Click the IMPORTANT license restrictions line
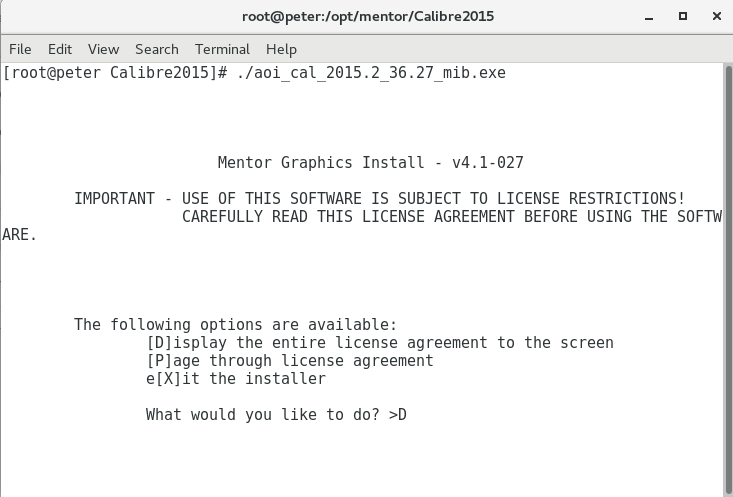 point(380,199)
